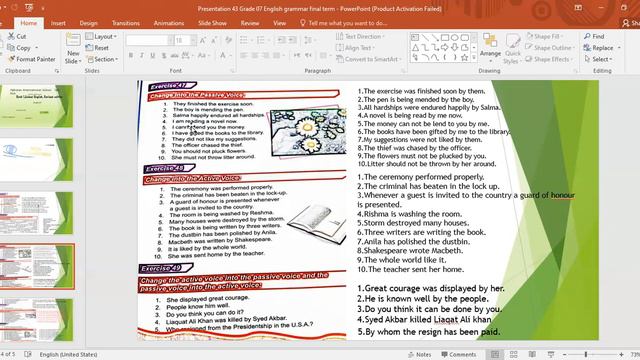Open the font size dropdown
Image resolution: width=640 pixels, height=360 pixels.
193,40
